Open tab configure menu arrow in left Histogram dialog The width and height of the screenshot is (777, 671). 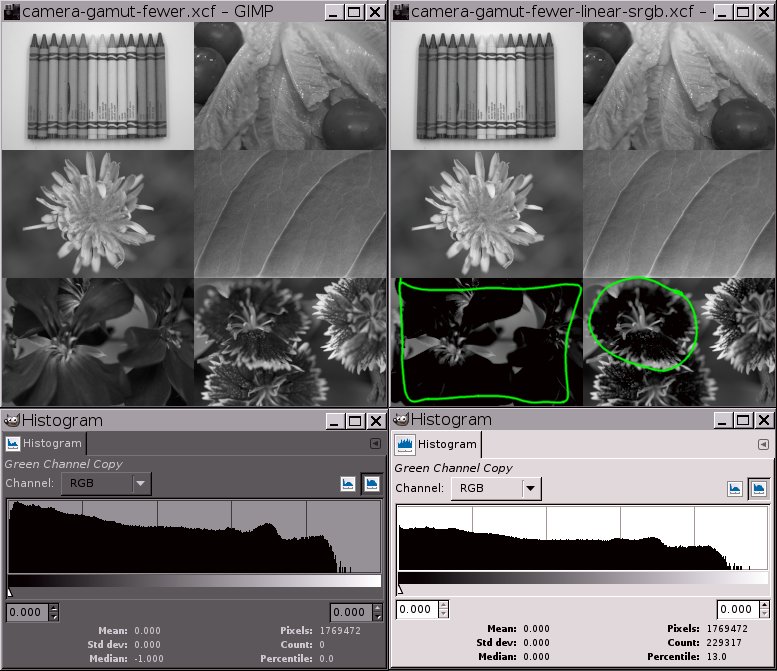375,443
